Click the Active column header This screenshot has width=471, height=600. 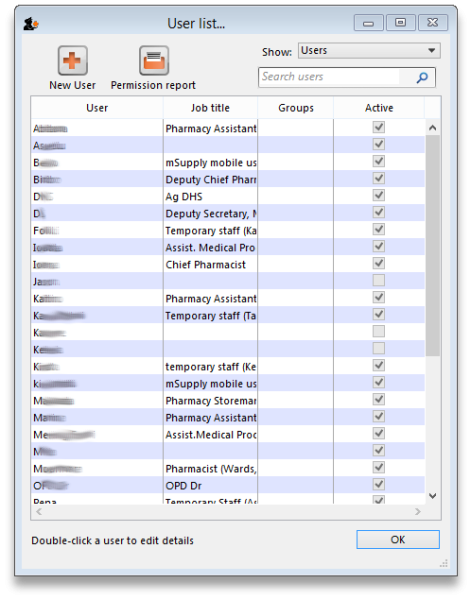(379, 108)
